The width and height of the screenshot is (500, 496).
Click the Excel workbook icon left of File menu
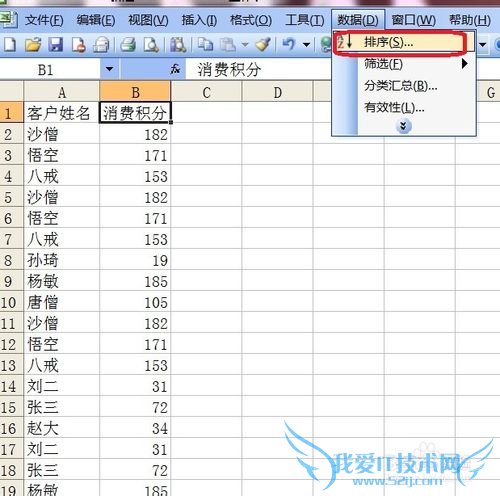click(x=8, y=19)
